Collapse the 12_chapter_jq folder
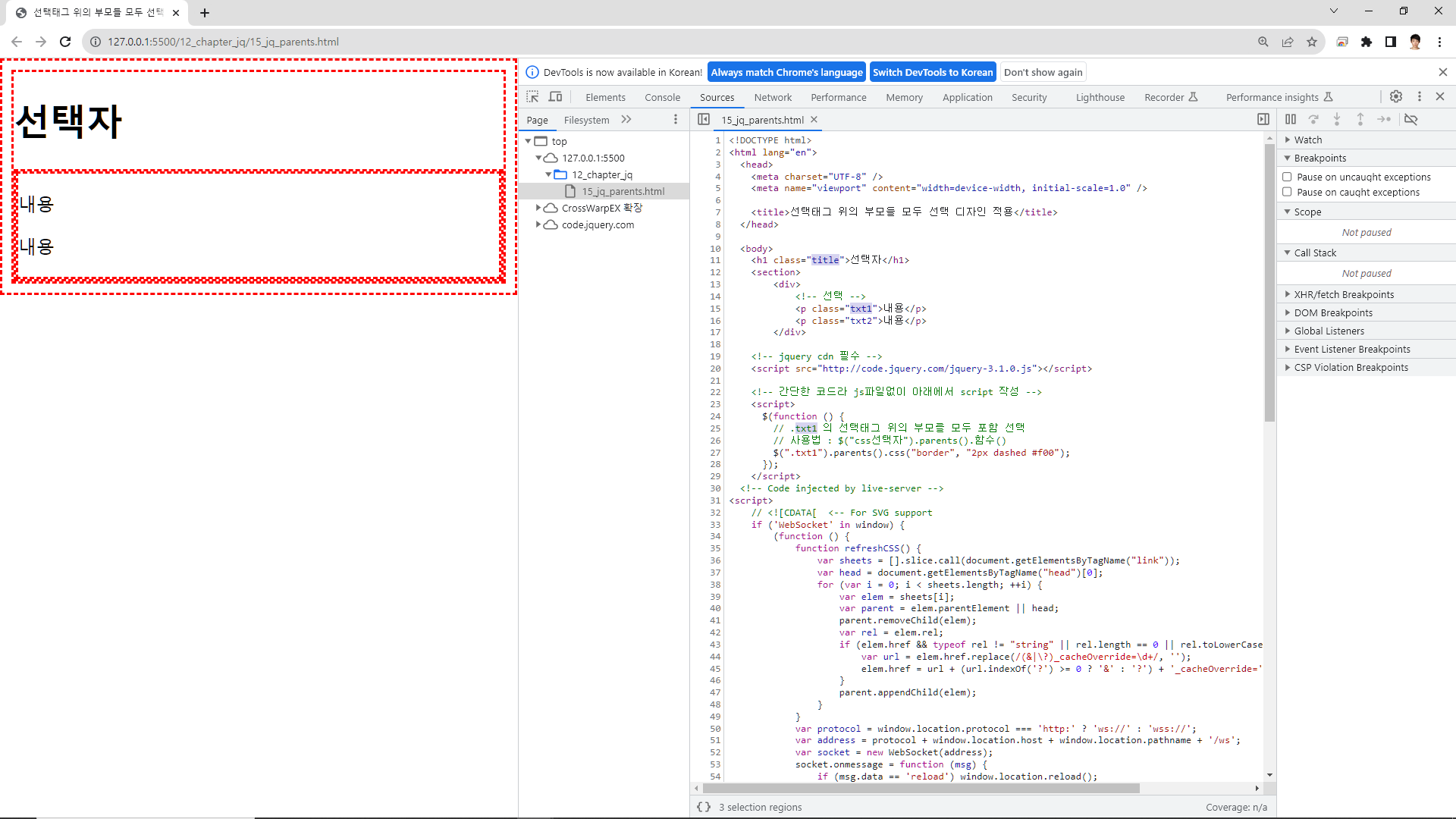 point(548,174)
